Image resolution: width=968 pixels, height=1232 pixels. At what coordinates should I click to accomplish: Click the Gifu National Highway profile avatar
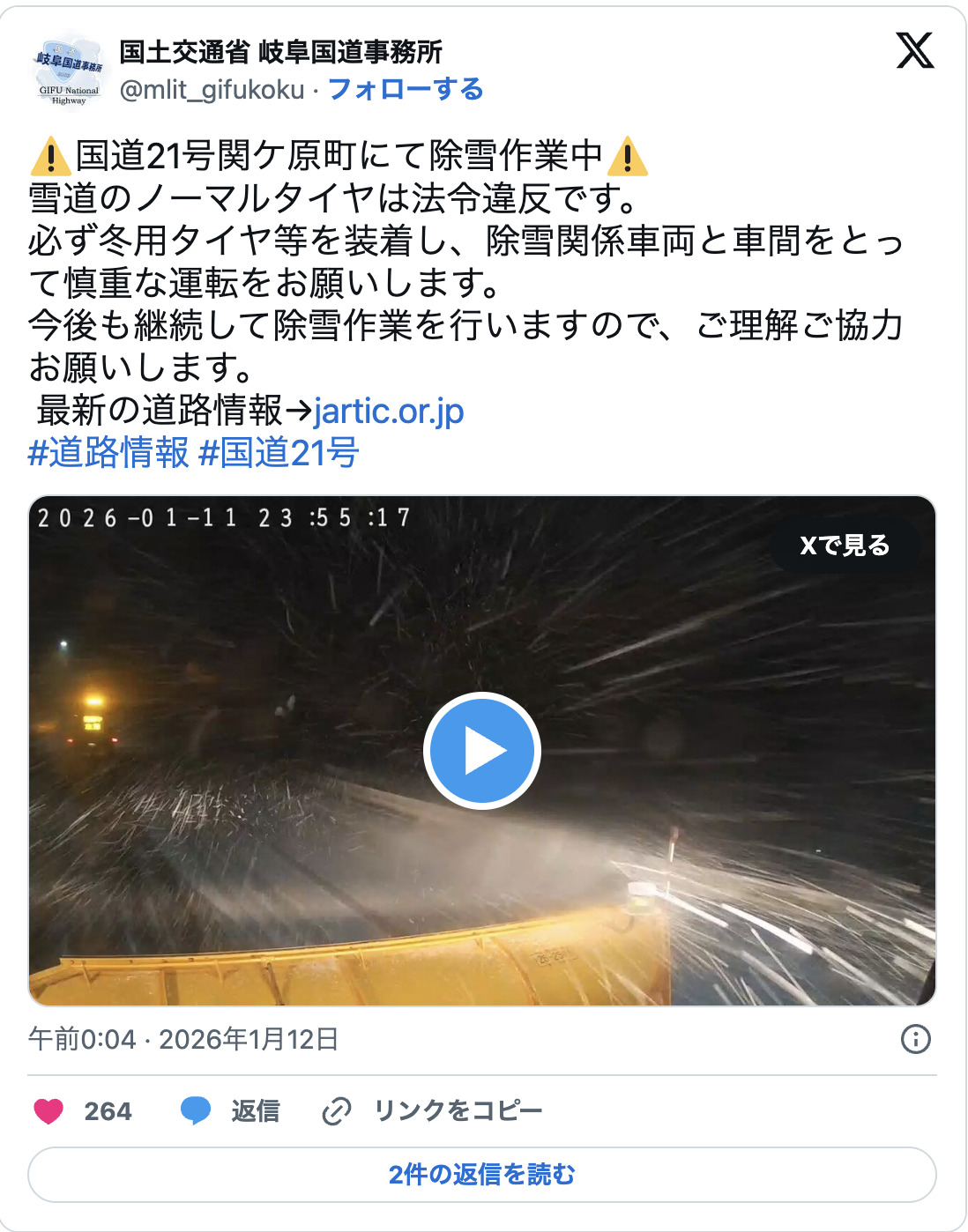(x=69, y=71)
